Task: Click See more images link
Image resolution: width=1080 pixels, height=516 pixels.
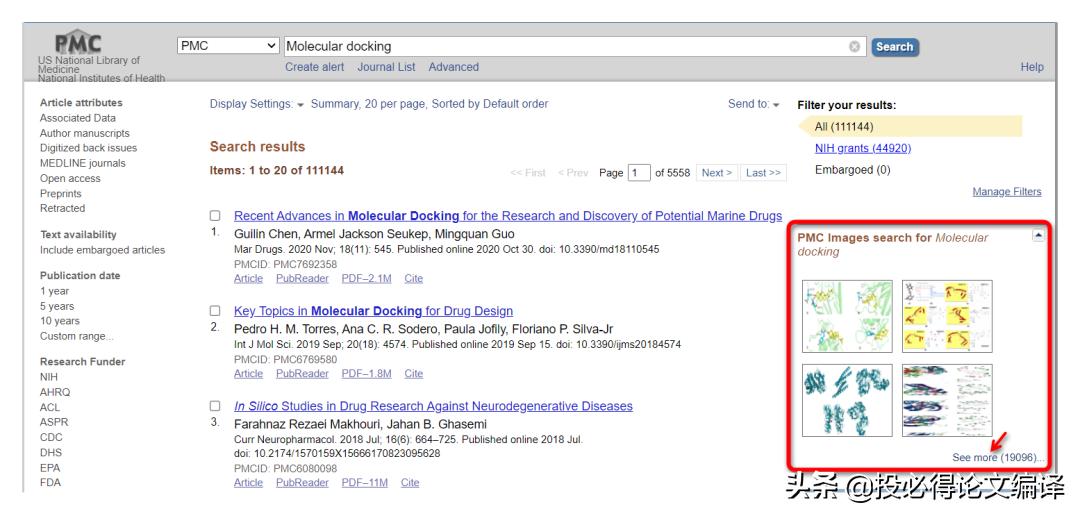Action: tap(998, 457)
